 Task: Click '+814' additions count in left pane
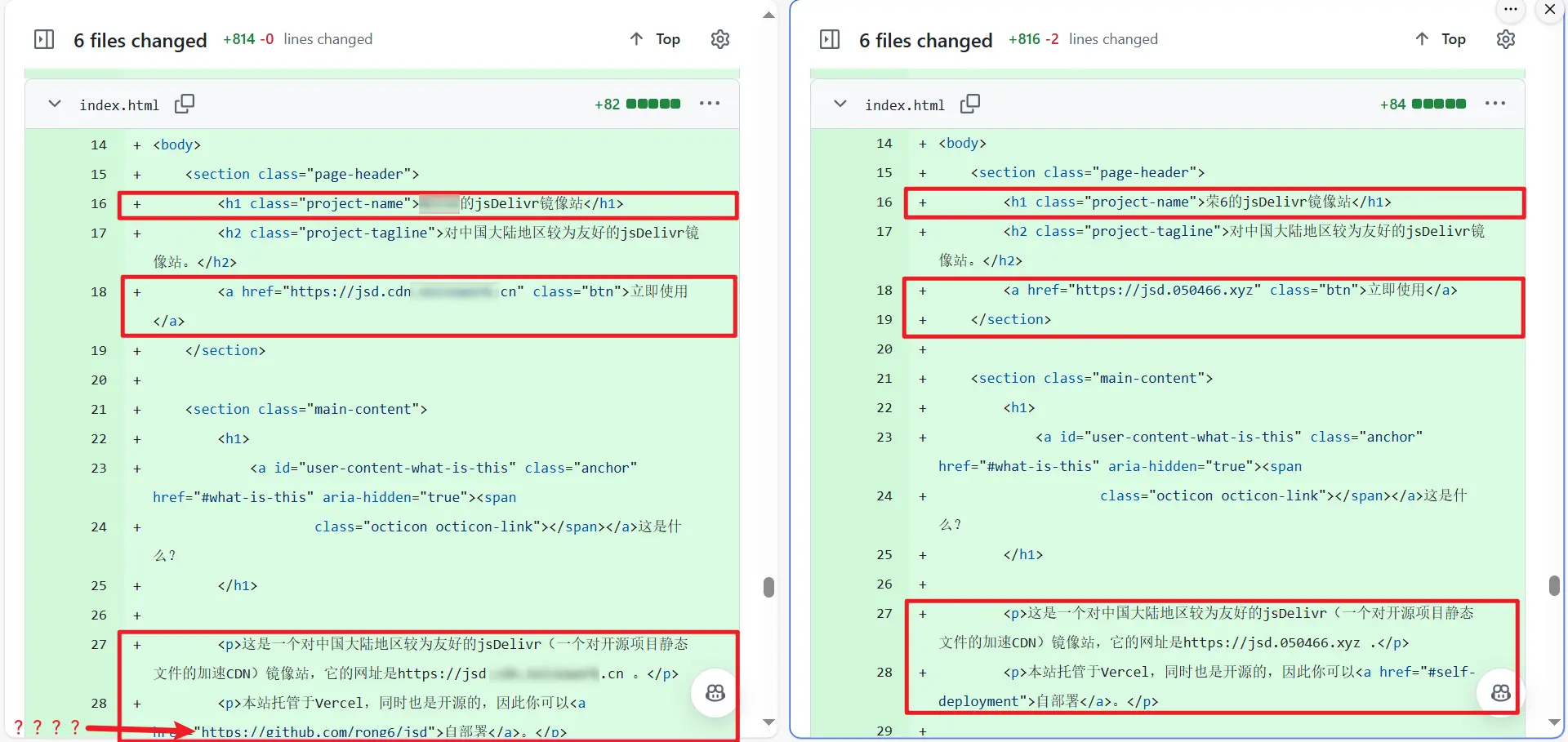click(x=239, y=39)
